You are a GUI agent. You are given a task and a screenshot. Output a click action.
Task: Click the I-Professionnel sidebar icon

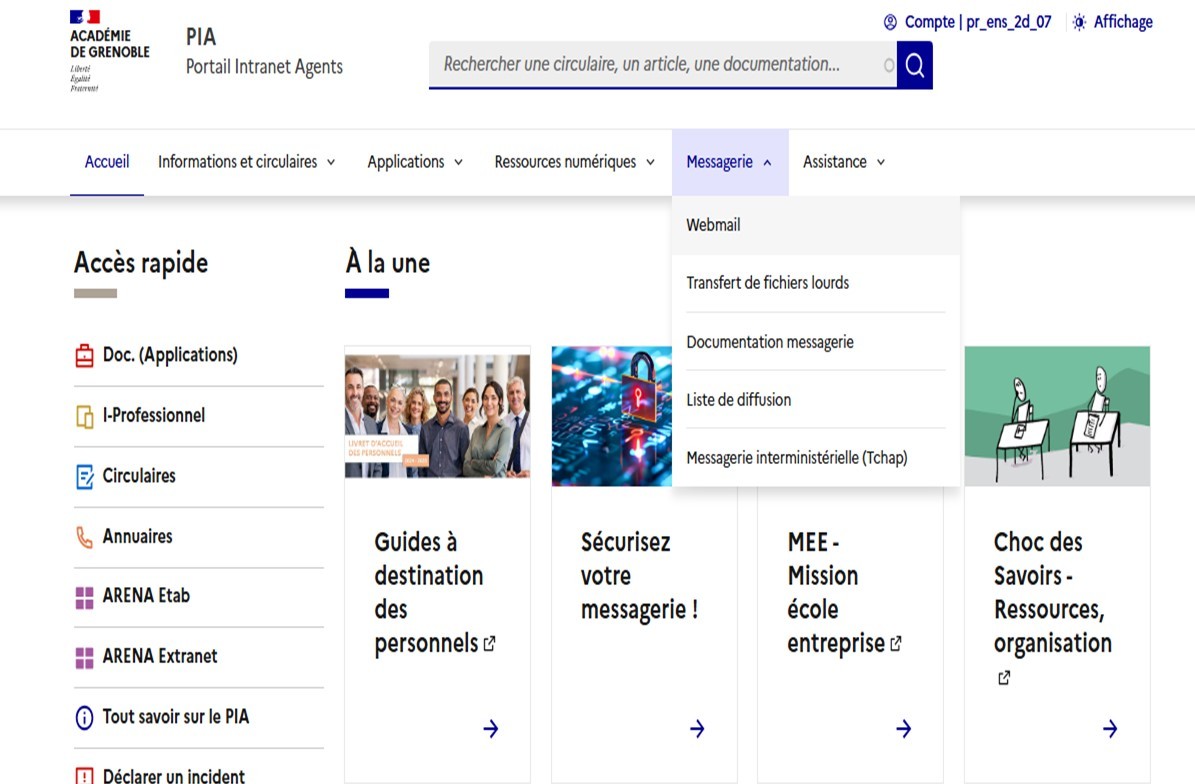[85, 416]
